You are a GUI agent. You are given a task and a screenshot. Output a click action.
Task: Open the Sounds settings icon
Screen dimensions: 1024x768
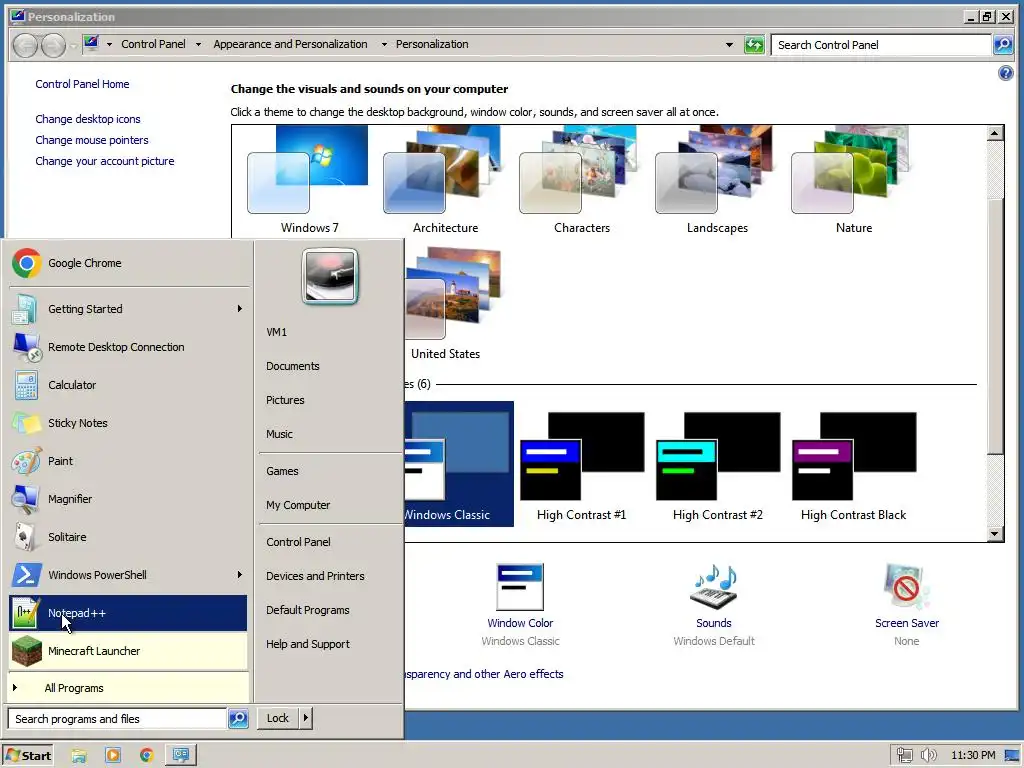[x=713, y=586]
